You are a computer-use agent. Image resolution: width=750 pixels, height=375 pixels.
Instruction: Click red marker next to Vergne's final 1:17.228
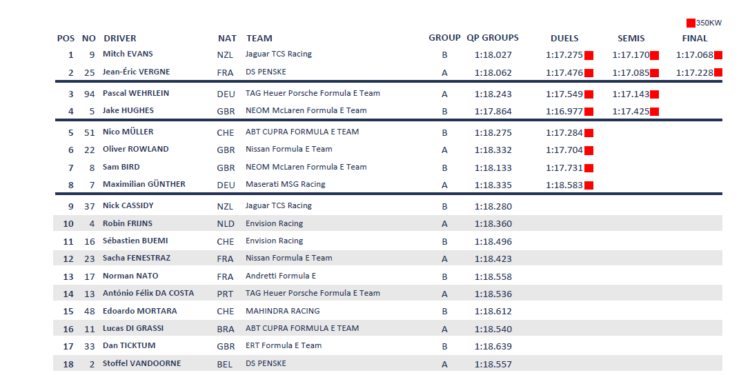click(x=718, y=73)
